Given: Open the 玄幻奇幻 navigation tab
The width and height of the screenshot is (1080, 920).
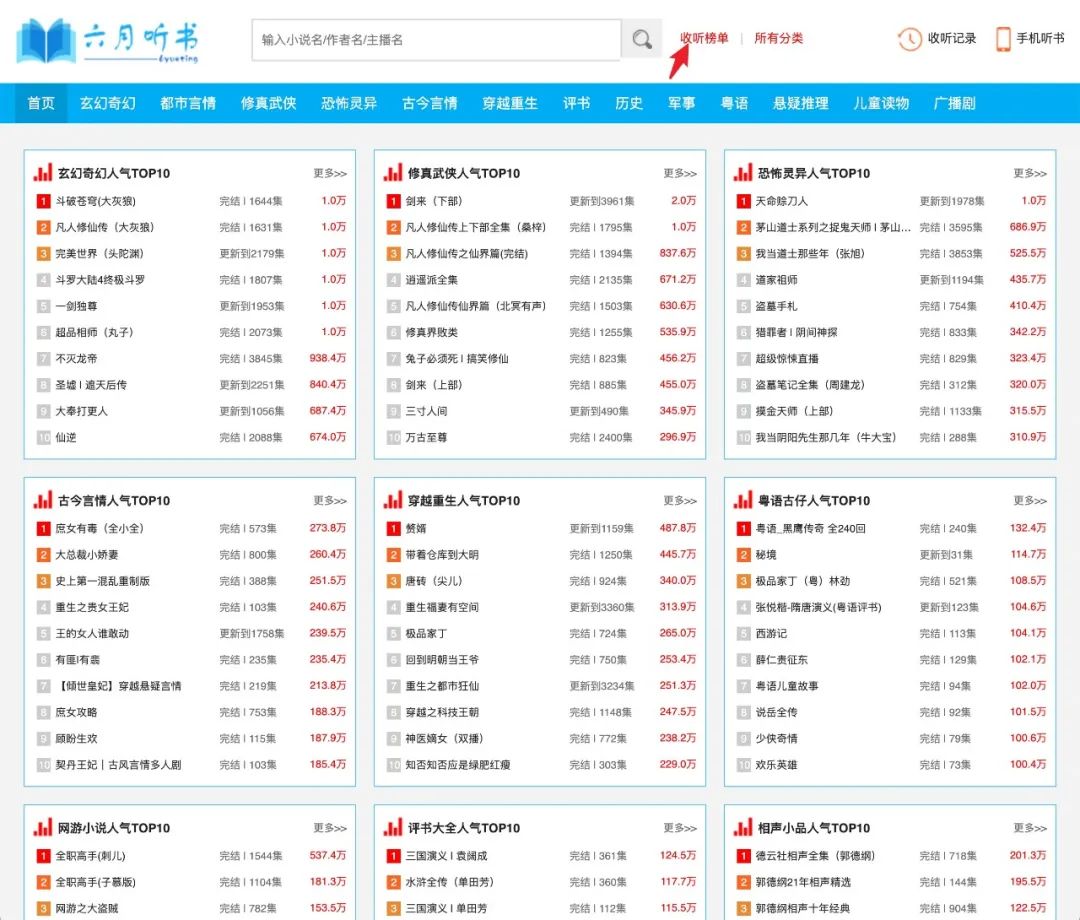Looking at the screenshot, I should [x=107, y=103].
